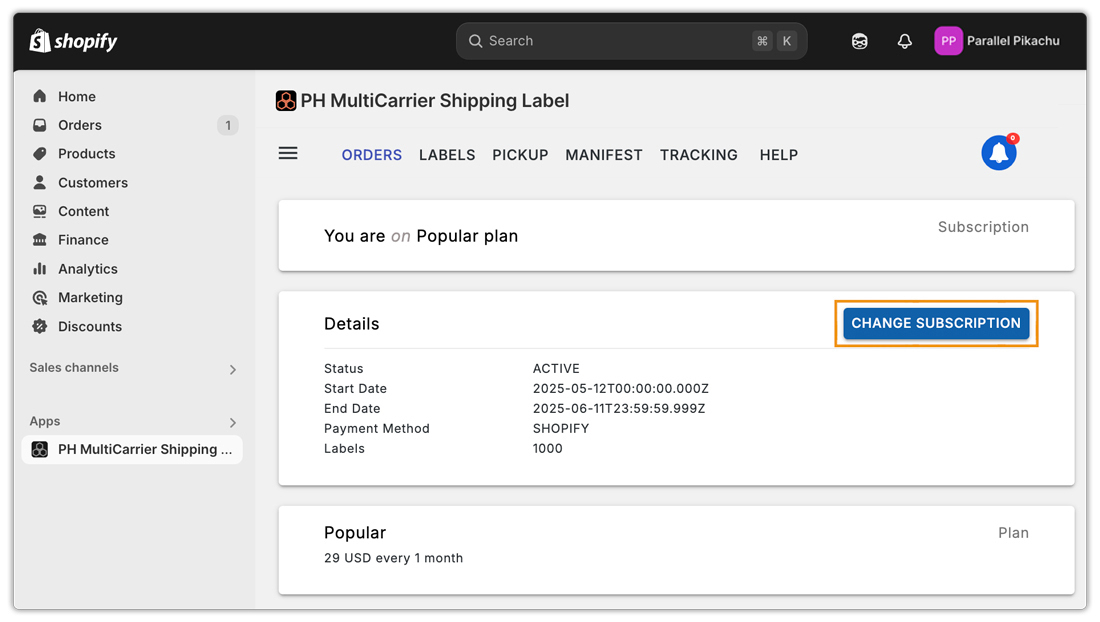Screen dimensions: 1100x622
Task: Switch to the ORDERS tab
Action: 372,155
